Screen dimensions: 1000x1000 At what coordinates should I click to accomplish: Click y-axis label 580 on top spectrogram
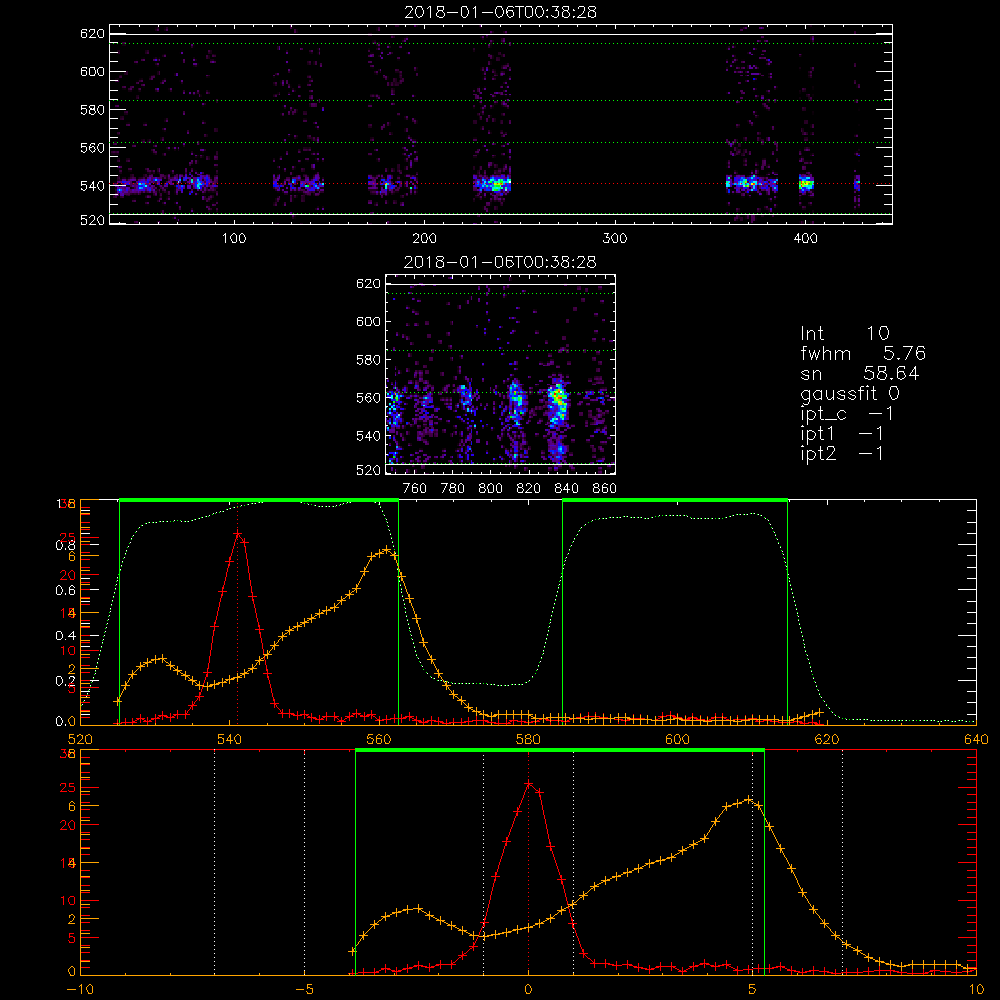(92, 110)
